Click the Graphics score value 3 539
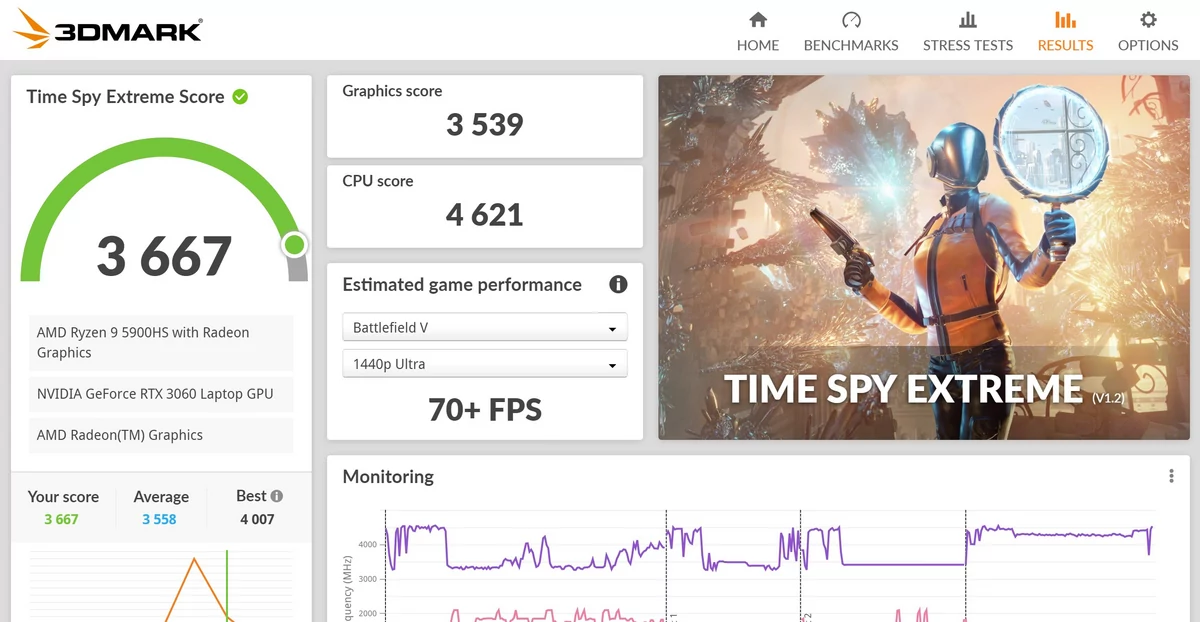The image size is (1200, 622). click(485, 125)
